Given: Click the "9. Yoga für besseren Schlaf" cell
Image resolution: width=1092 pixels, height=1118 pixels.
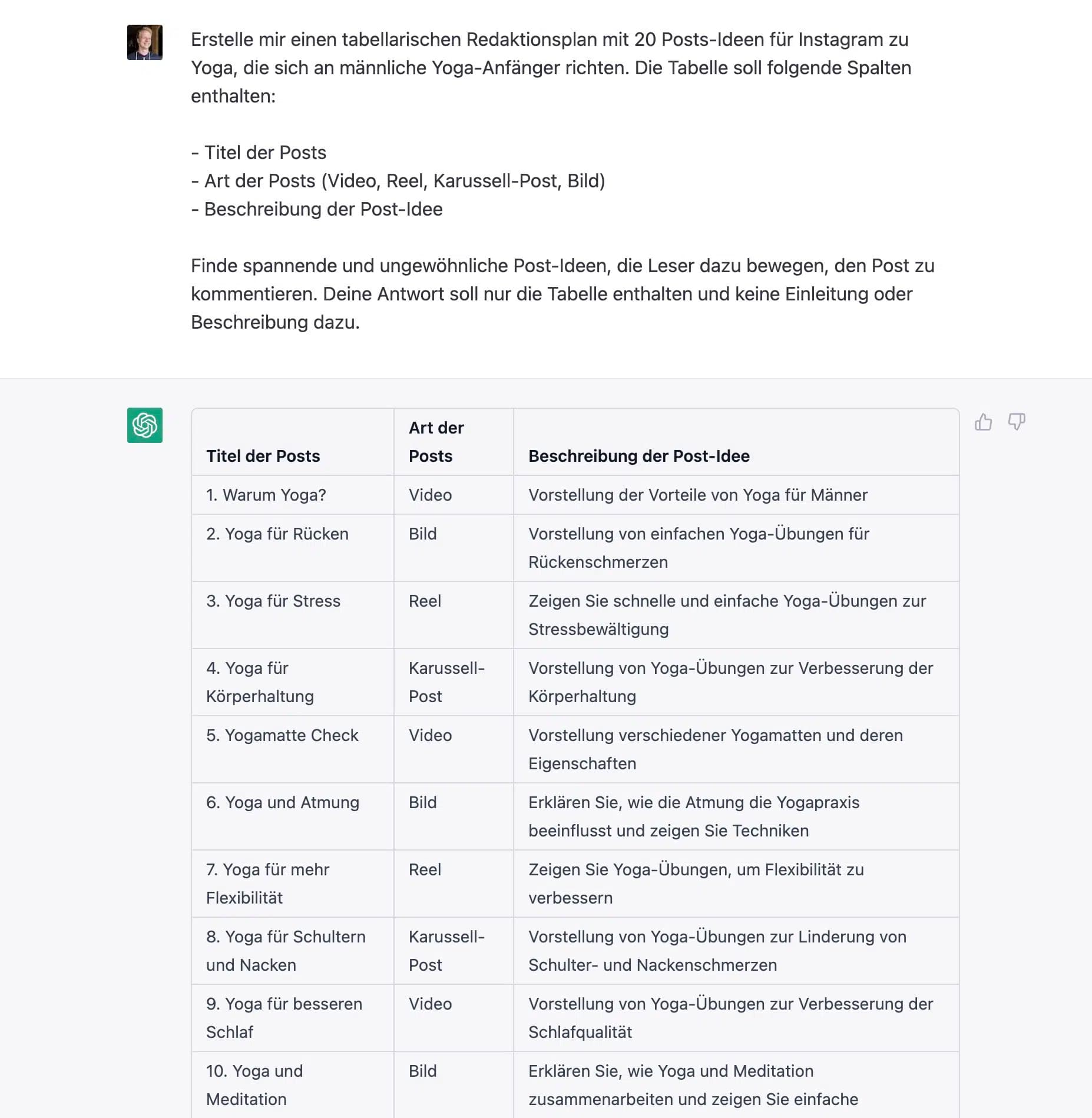Looking at the screenshot, I should pos(284,1018).
